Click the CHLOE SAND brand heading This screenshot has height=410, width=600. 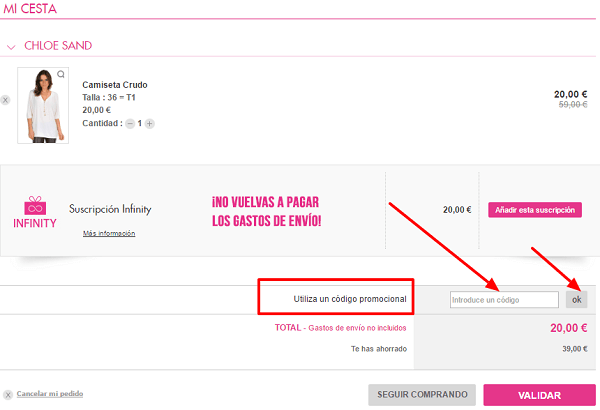pyautogui.click(x=57, y=46)
